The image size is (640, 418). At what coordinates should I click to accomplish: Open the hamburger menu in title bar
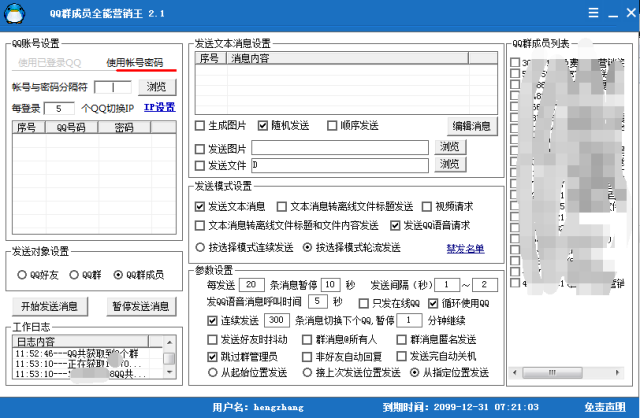tap(593, 13)
